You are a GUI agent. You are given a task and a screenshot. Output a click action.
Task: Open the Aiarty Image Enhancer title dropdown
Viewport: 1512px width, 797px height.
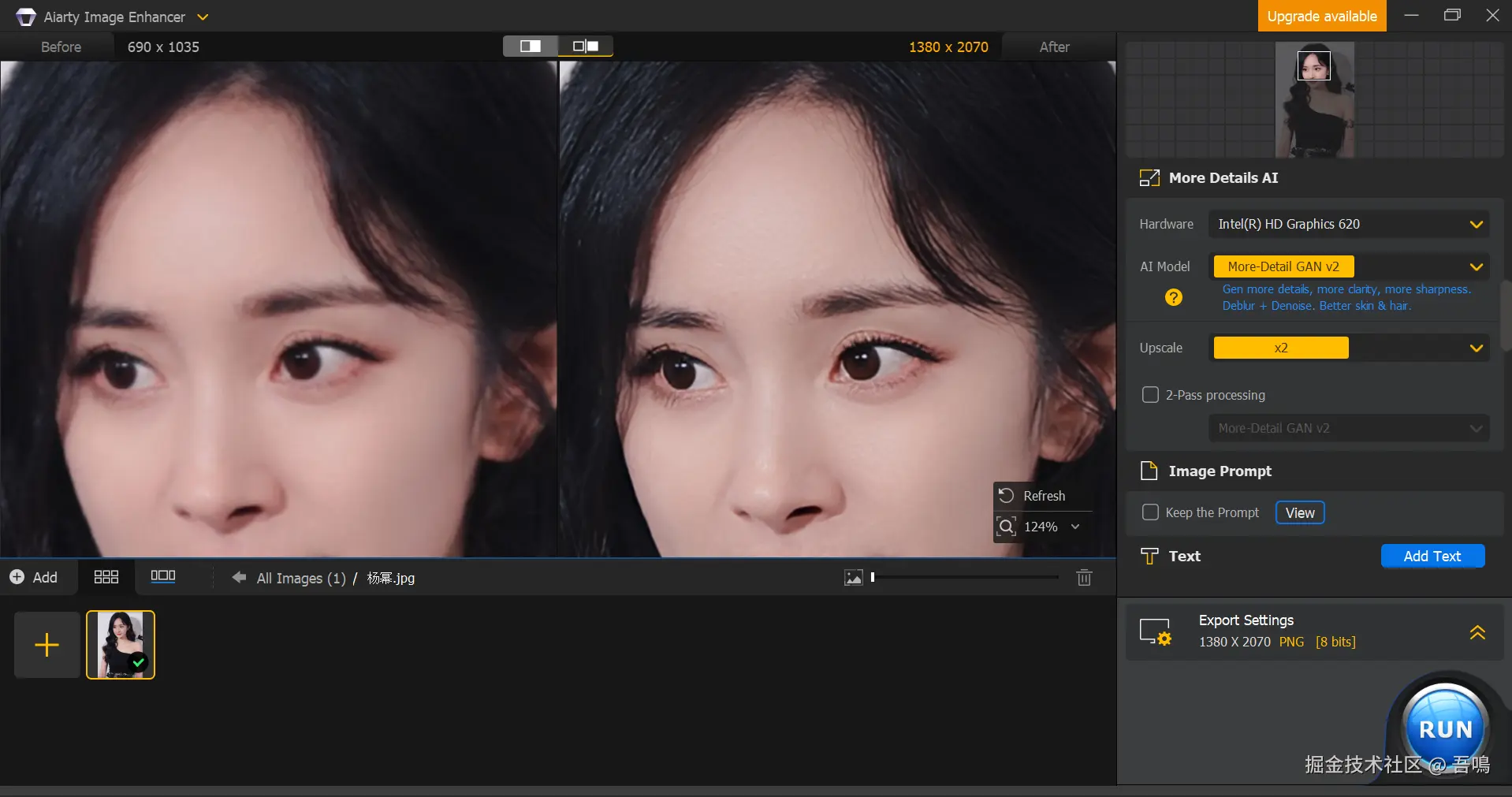point(203,17)
